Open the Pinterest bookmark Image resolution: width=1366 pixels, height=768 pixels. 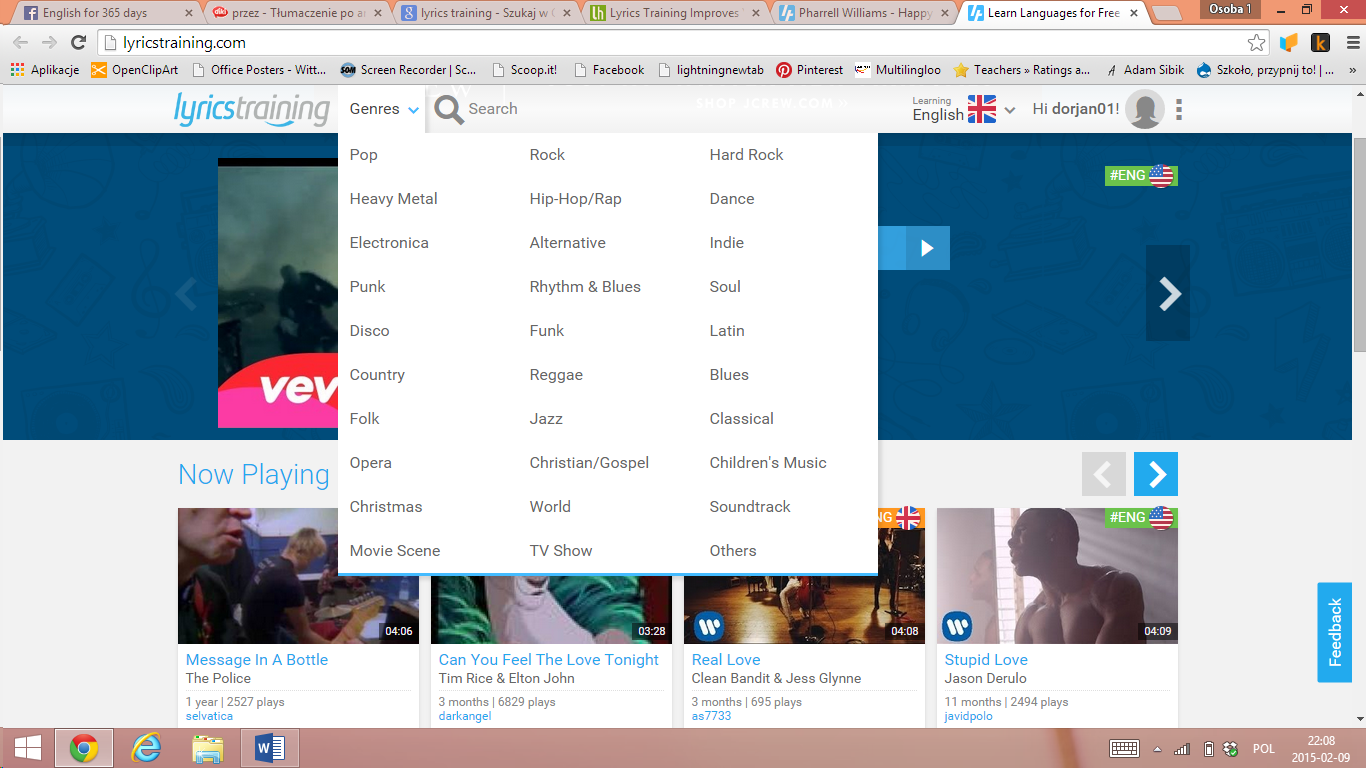810,70
